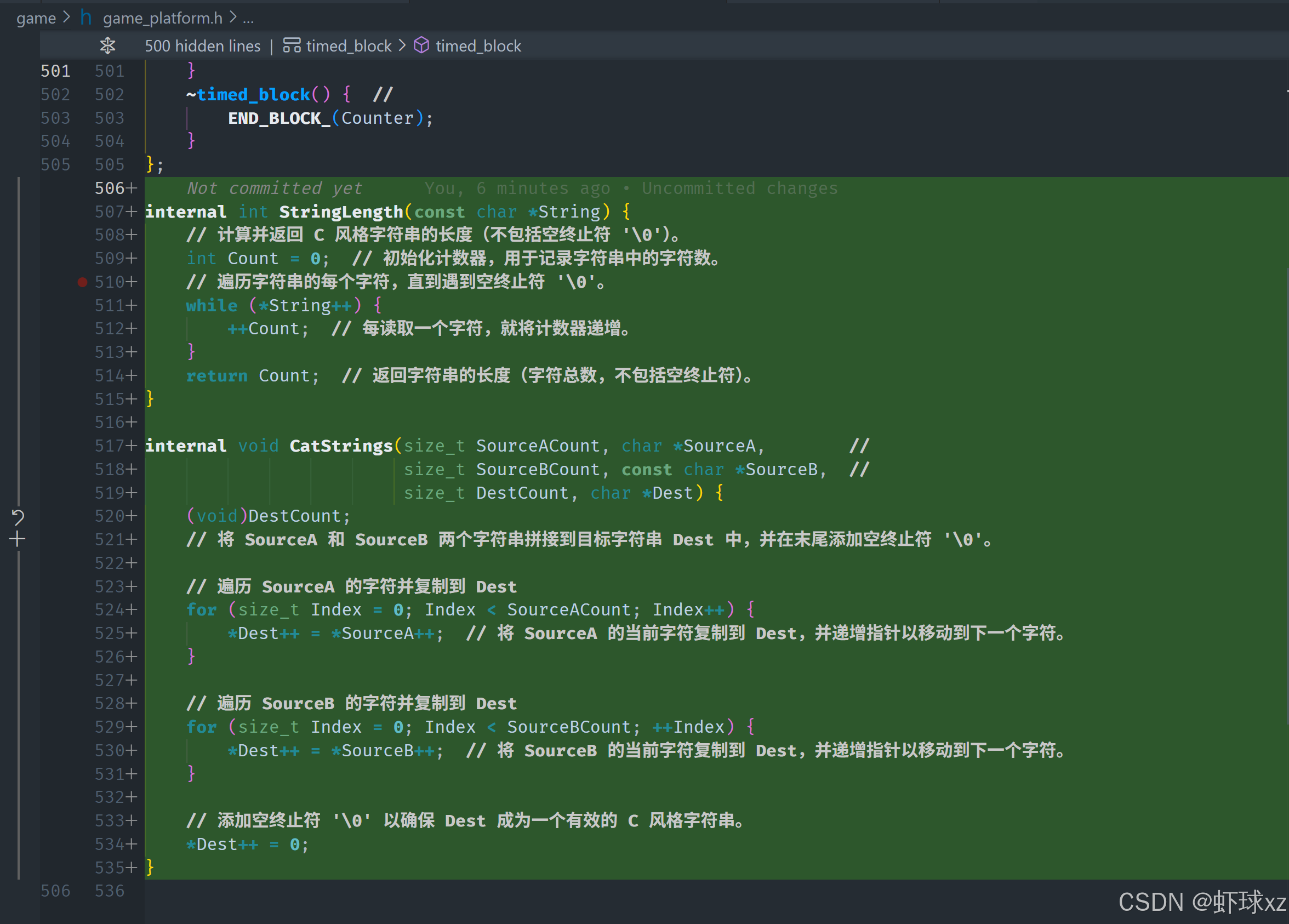The image size is (1289, 924).
Task: Click on the StringLength function name
Action: 341,212
